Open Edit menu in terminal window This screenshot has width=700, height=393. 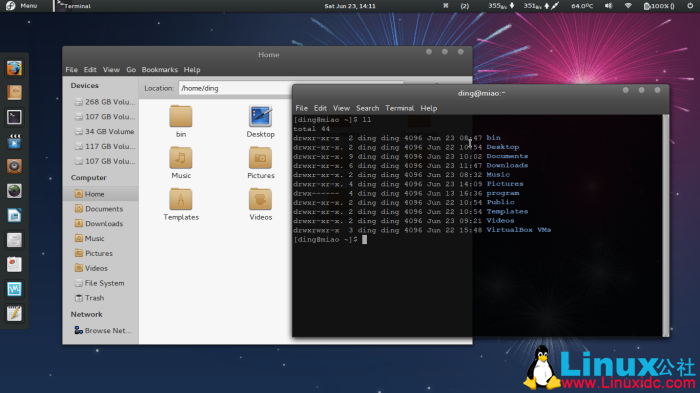coord(320,108)
